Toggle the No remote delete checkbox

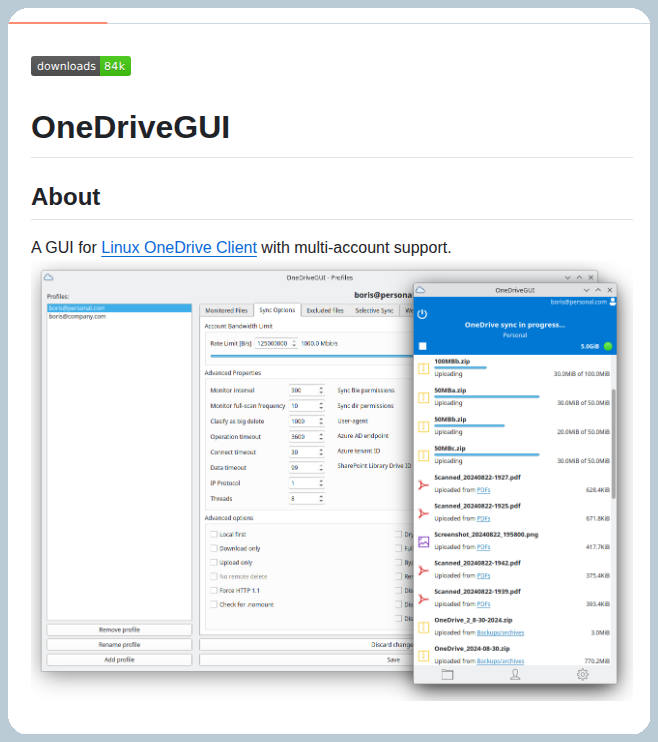(x=214, y=576)
